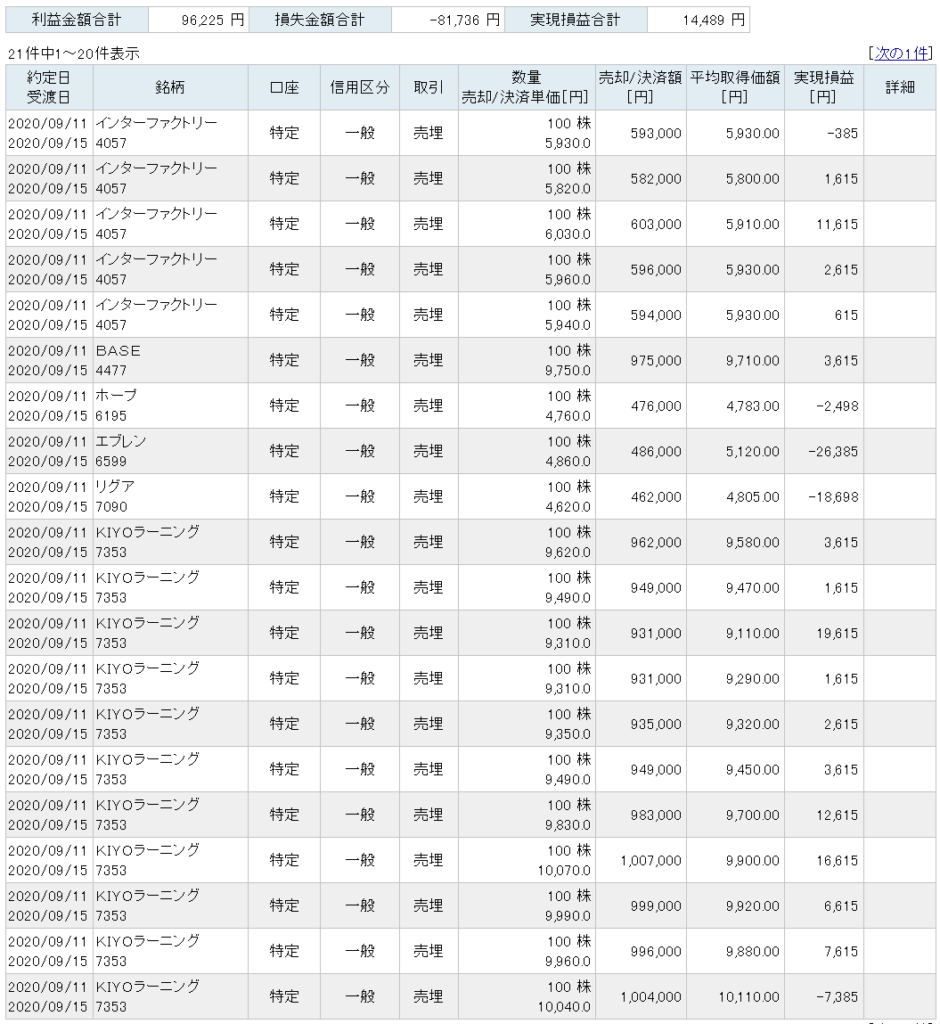The image size is (940, 1024).
Task: Click the -2,498 realized loss cell
Action: click(824, 406)
